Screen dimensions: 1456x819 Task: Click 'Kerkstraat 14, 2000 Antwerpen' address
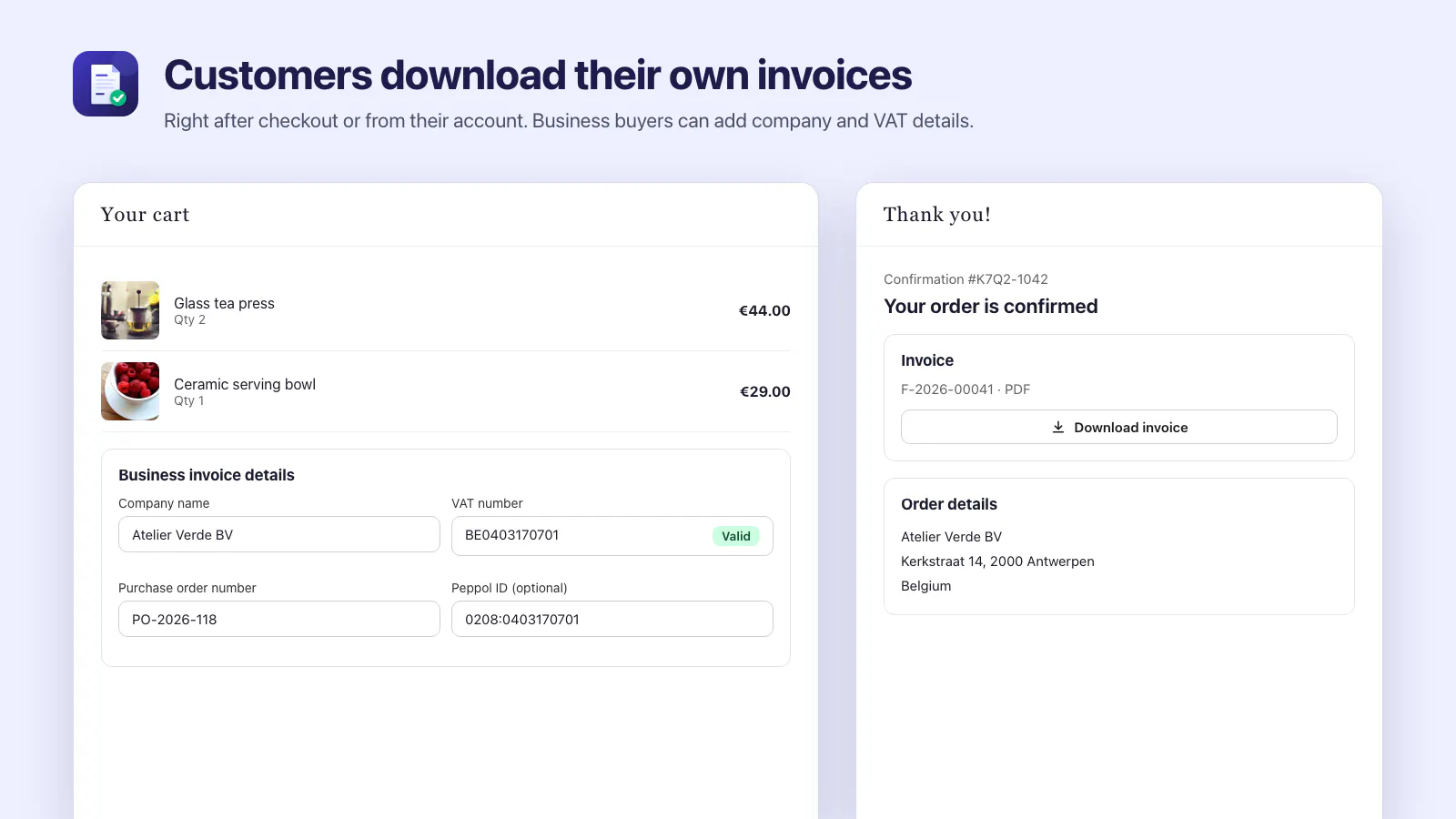[997, 561]
